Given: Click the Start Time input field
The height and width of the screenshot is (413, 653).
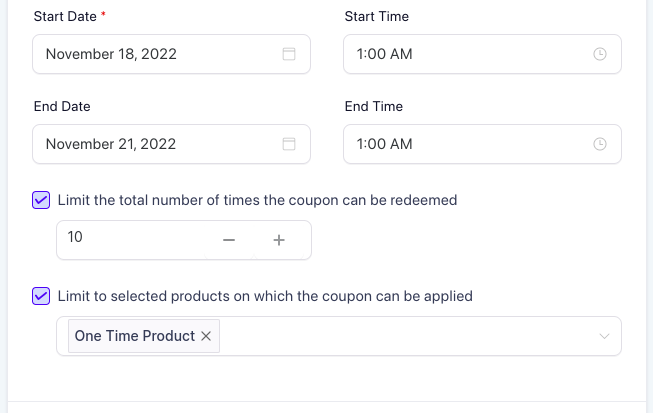Looking at the screenshot, I should tap(460, 55).
